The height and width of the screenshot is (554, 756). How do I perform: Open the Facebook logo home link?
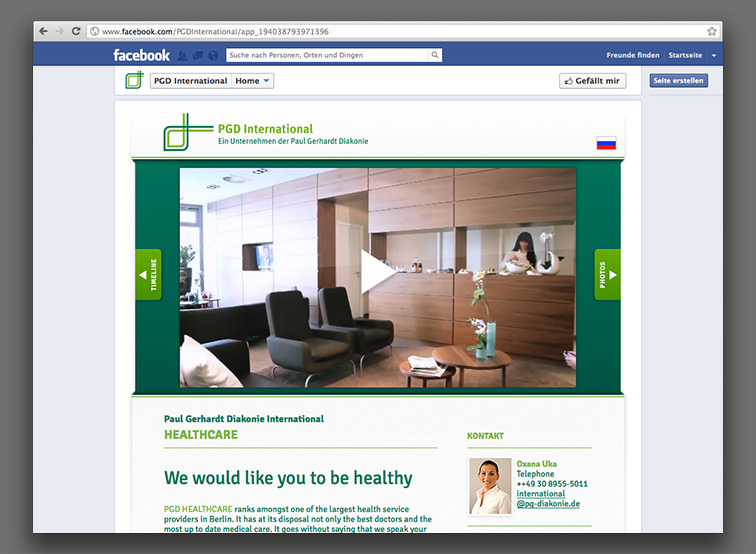pyautogui.click(x=141, y=55)
